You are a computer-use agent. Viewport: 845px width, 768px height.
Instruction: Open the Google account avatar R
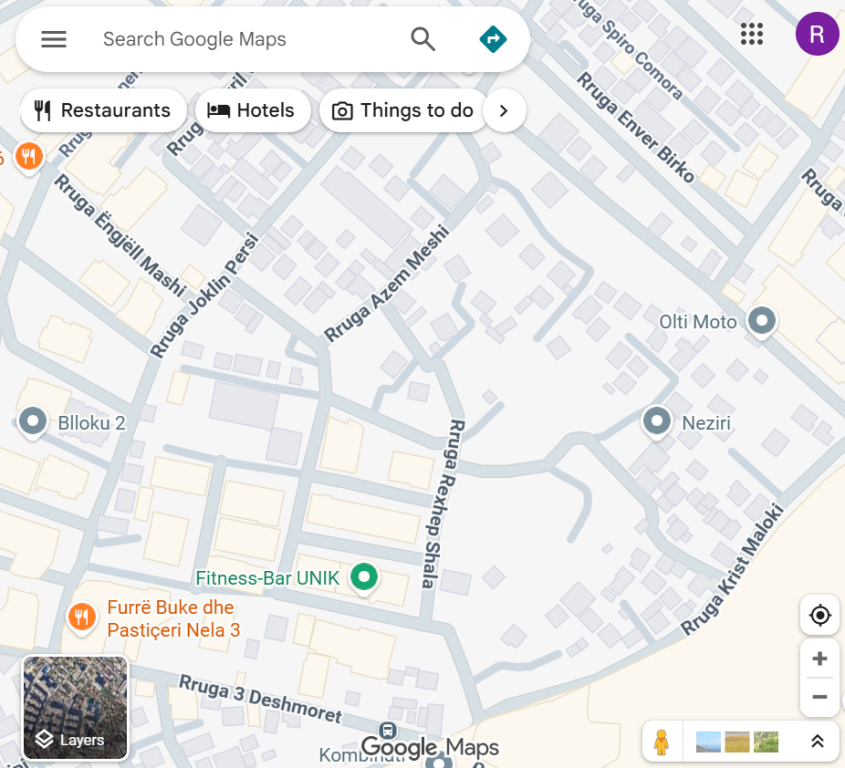(816, 34)
